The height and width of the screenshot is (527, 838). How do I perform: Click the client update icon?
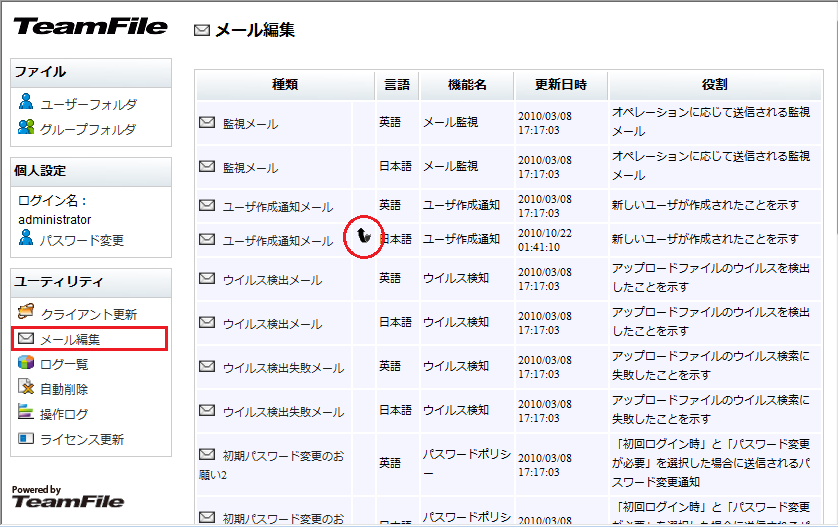click(26, 313)
